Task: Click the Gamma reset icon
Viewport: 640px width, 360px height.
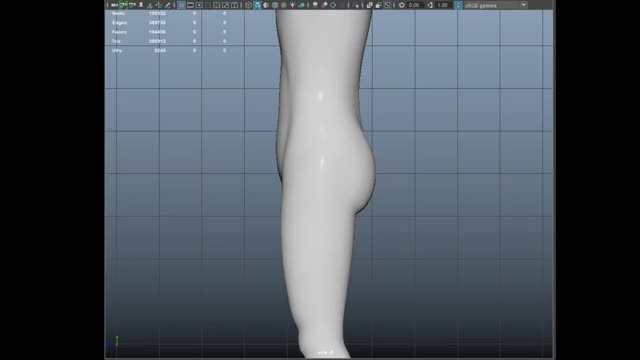Action: coord(430,5)
